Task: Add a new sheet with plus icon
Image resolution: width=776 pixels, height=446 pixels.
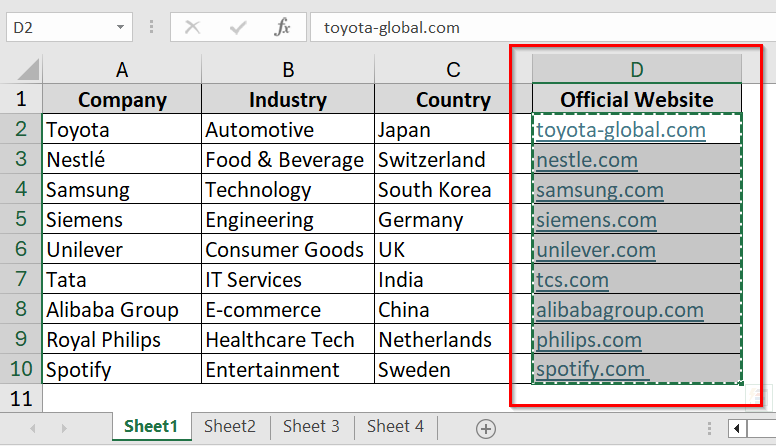Action: coord(485,429)
